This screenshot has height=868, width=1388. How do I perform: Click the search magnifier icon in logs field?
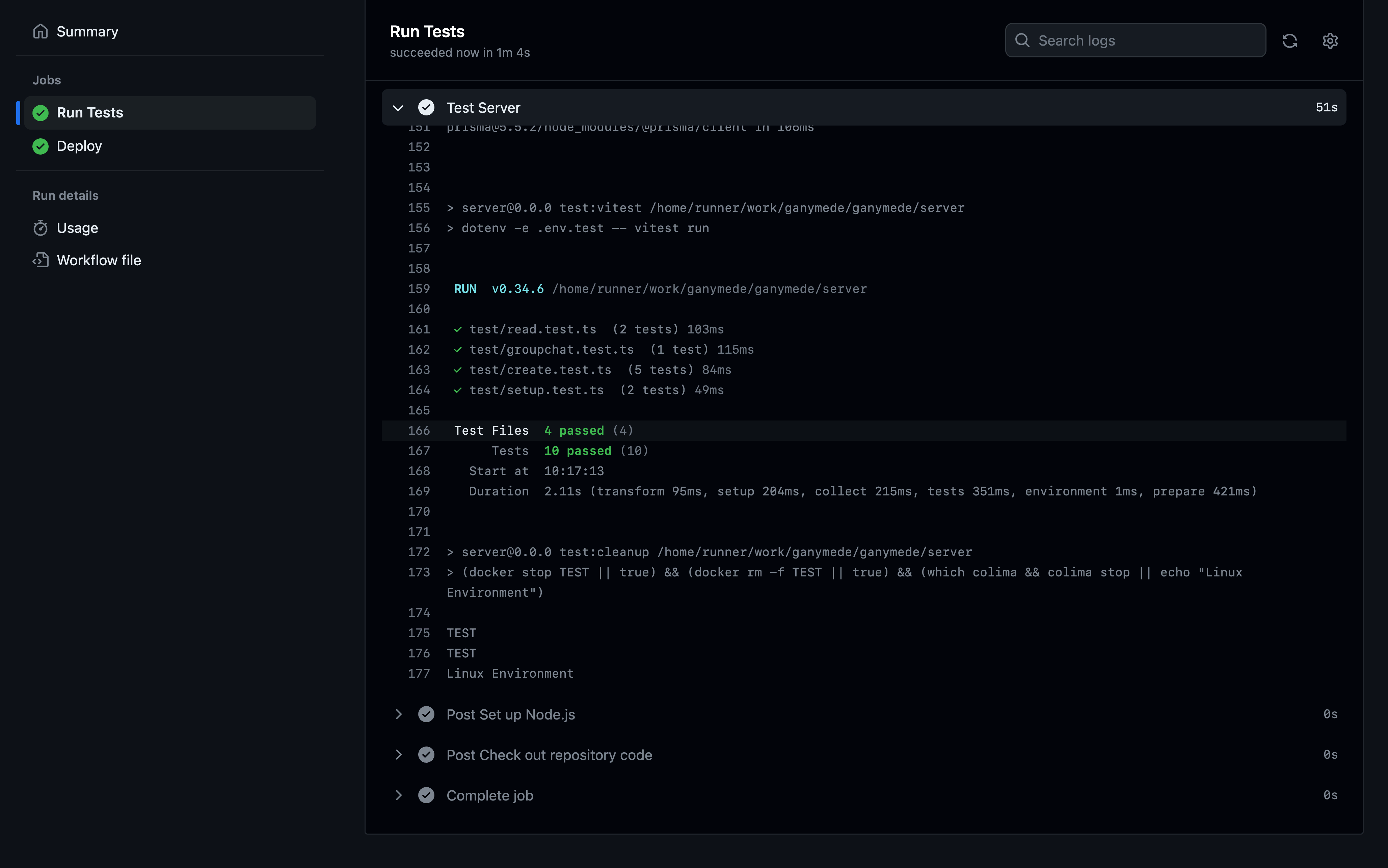point(1022,40)
